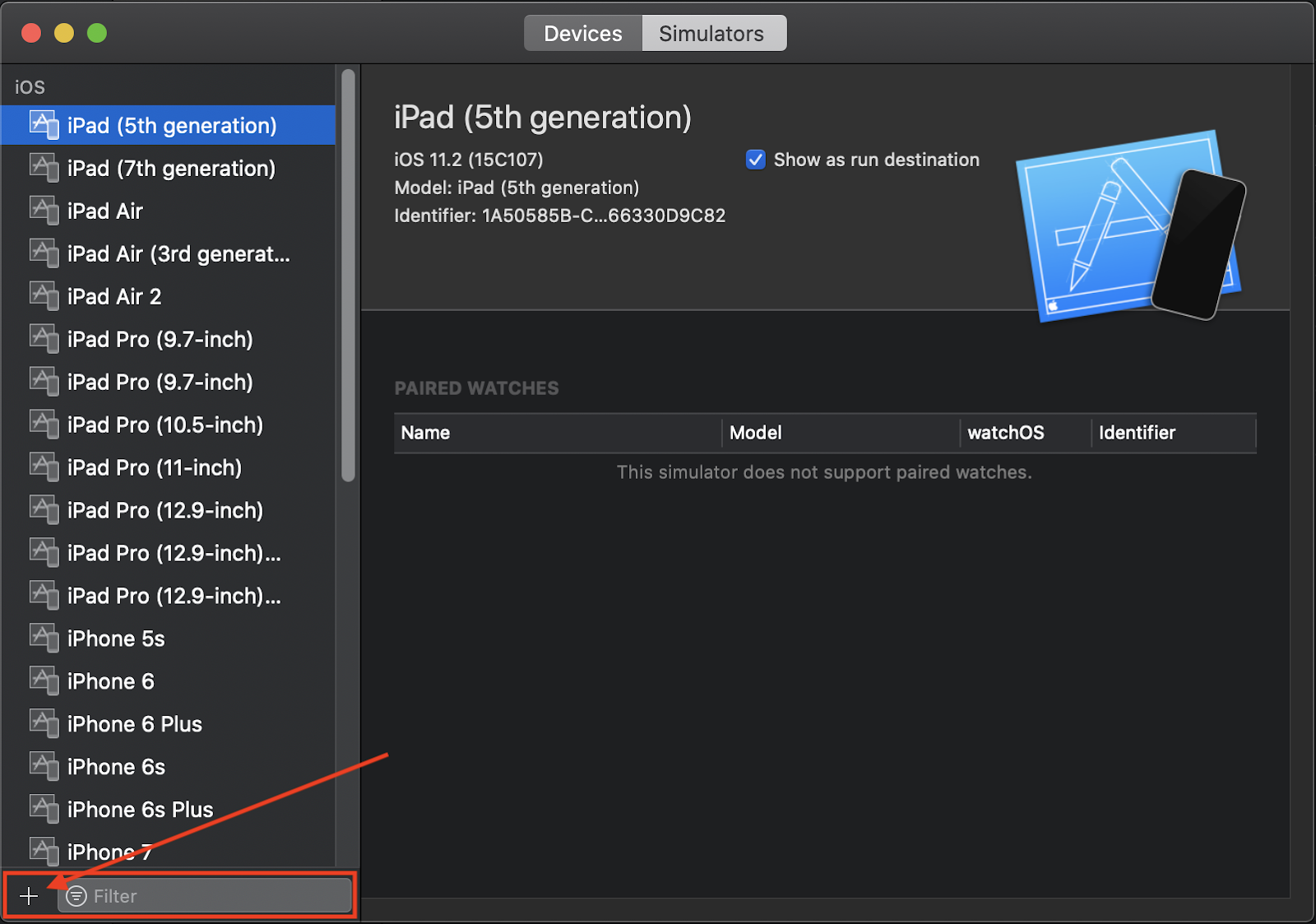Click the iPhone 5s simulator icon
Viewport: 1316px width, 924px height.
pyautogui.click(x=44, y=638)
